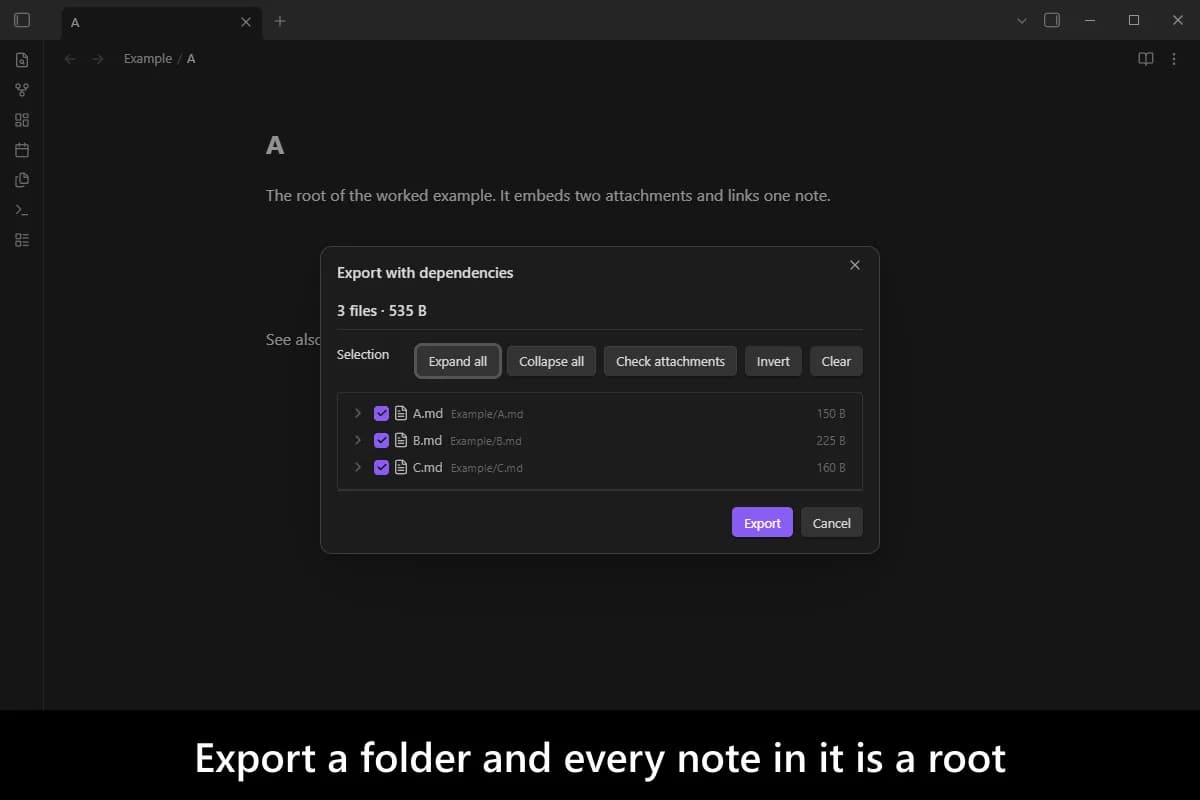Invert the file selection

coord(773,361)
